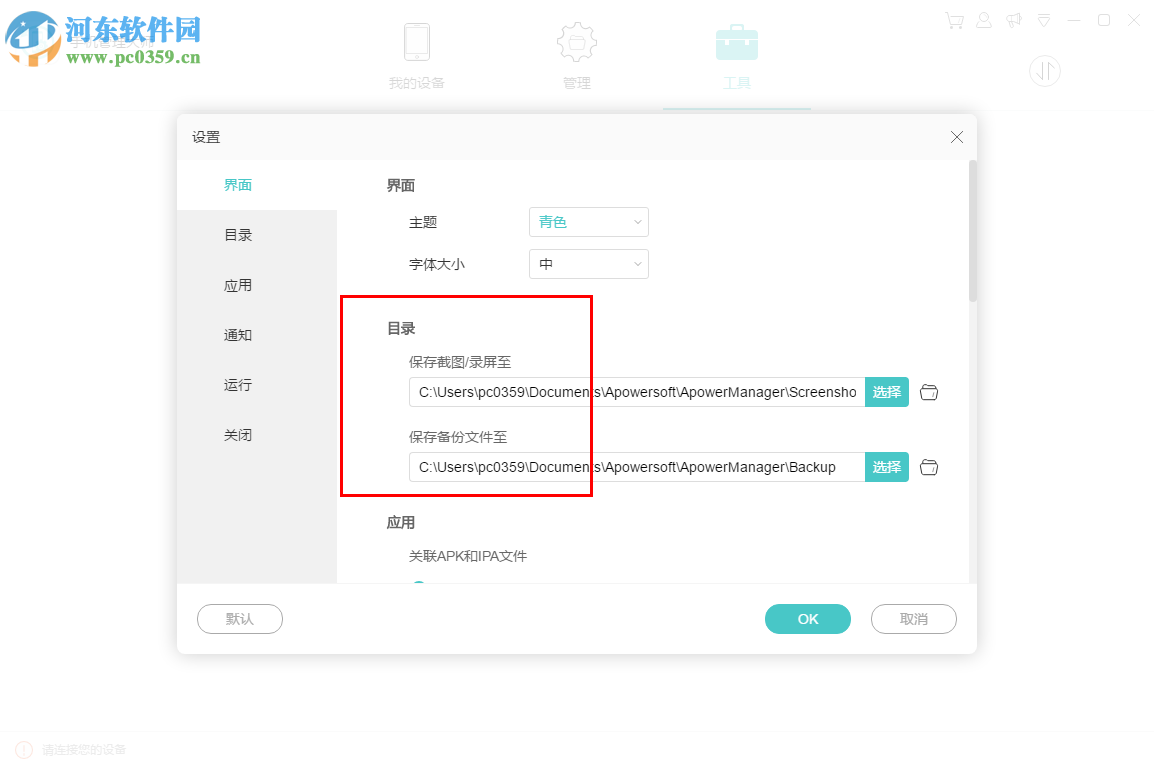Click the megaphone announcement icon
The width and height of the screenshot is (1154, 768).
[x=1014, y=20]
